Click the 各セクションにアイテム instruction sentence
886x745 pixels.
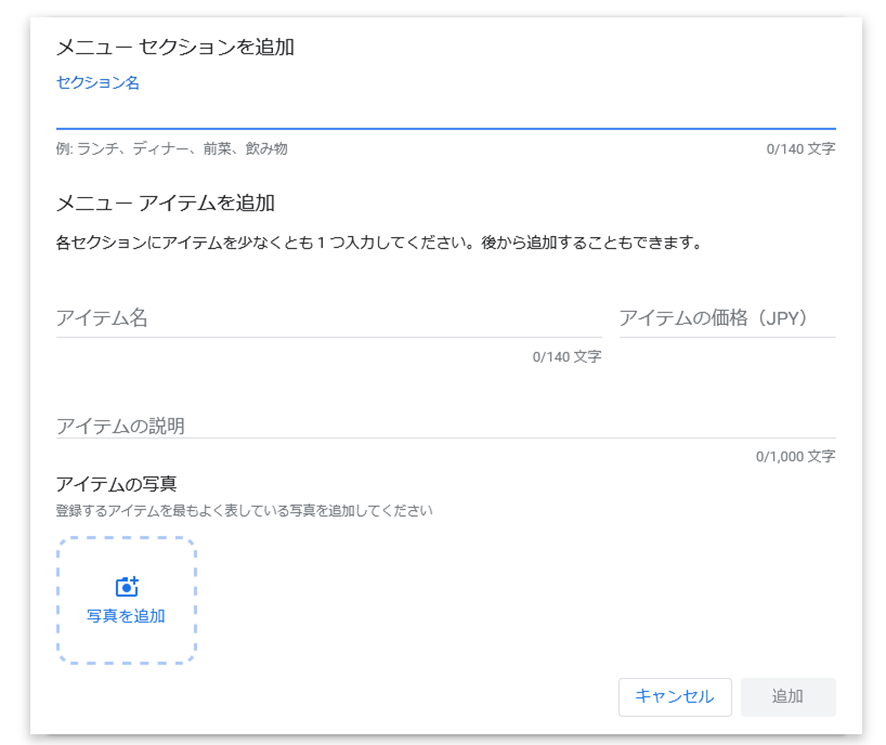click(379, 243)
